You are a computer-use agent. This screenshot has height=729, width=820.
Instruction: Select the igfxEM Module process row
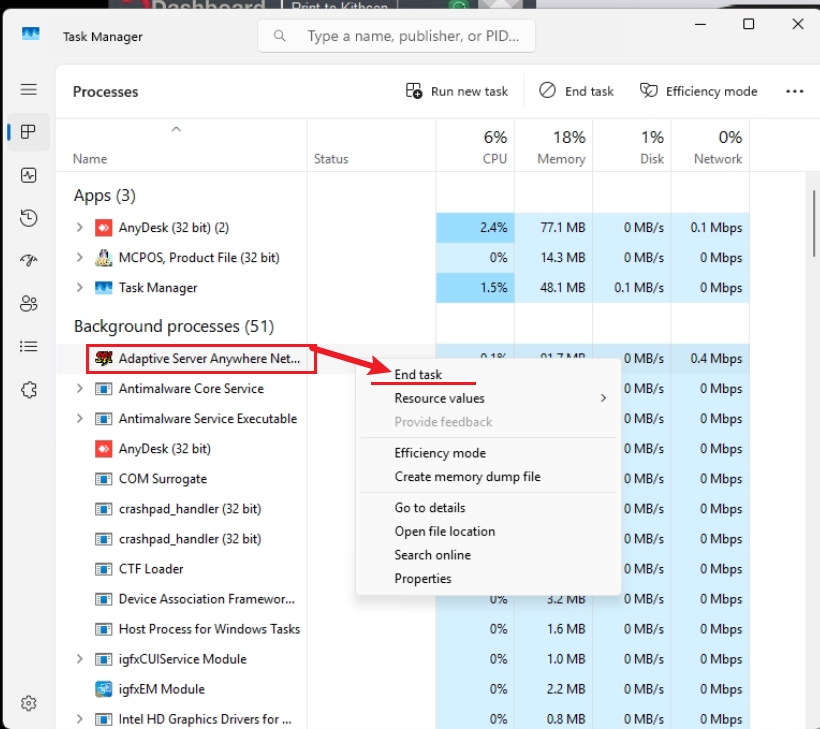click(403, 689)
